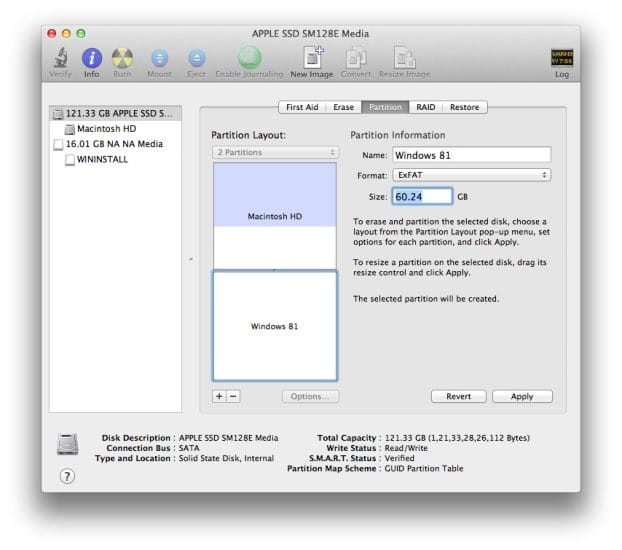
Task: Click the sidebar split-view divider handle
Action: (191, 260)
